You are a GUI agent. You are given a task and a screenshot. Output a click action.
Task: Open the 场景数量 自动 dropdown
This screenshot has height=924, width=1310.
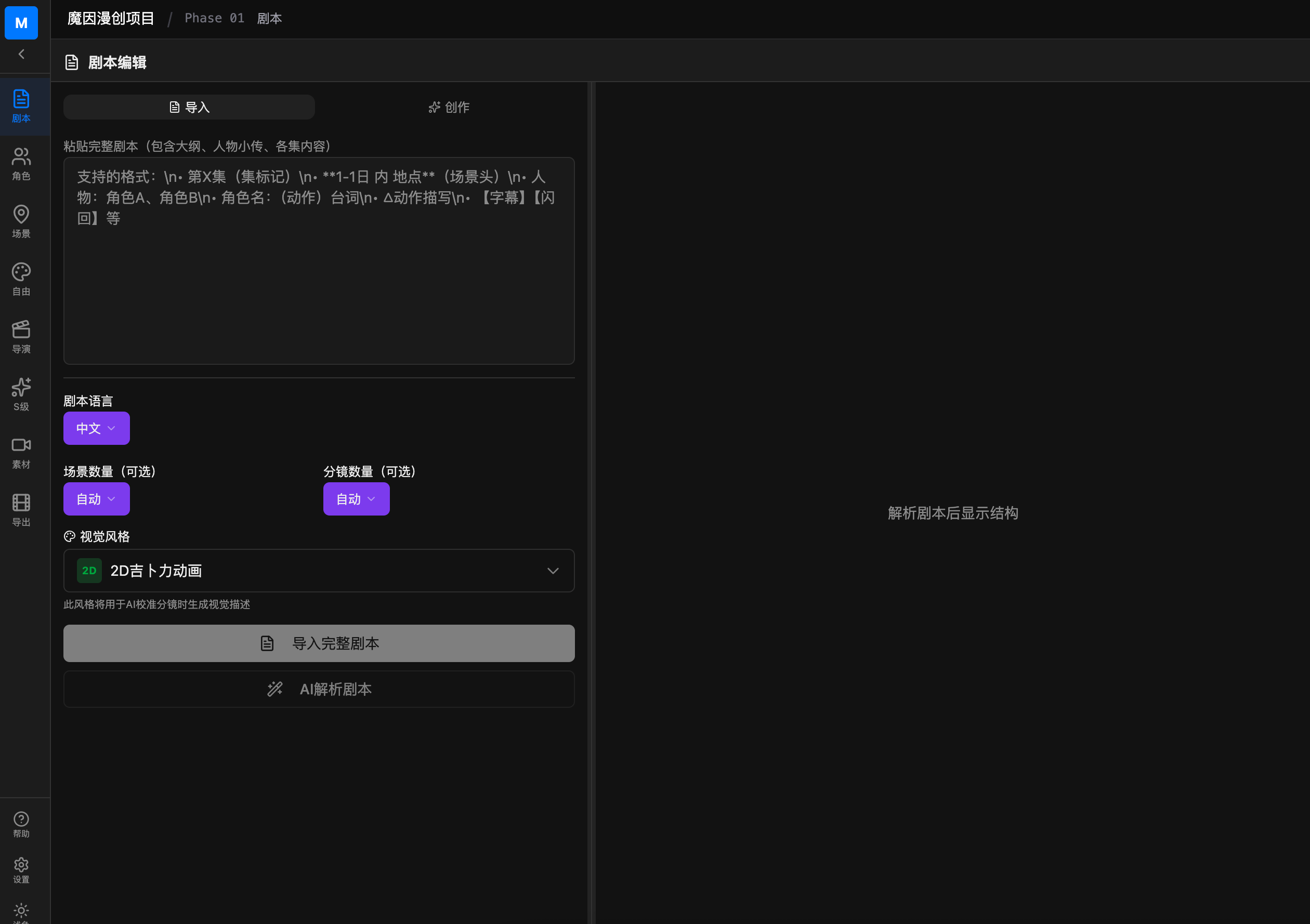[96, 499]
